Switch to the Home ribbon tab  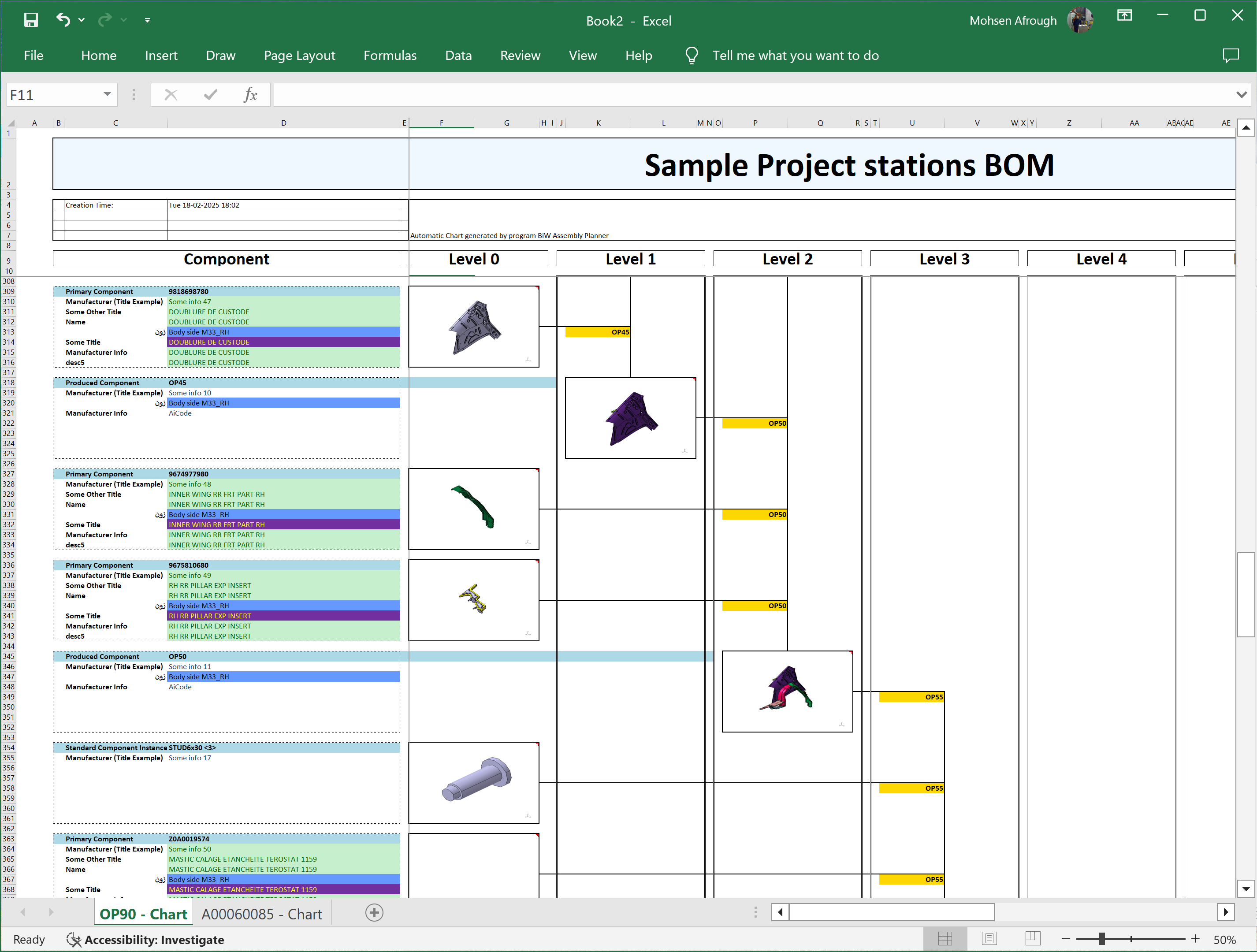point(99,55)
